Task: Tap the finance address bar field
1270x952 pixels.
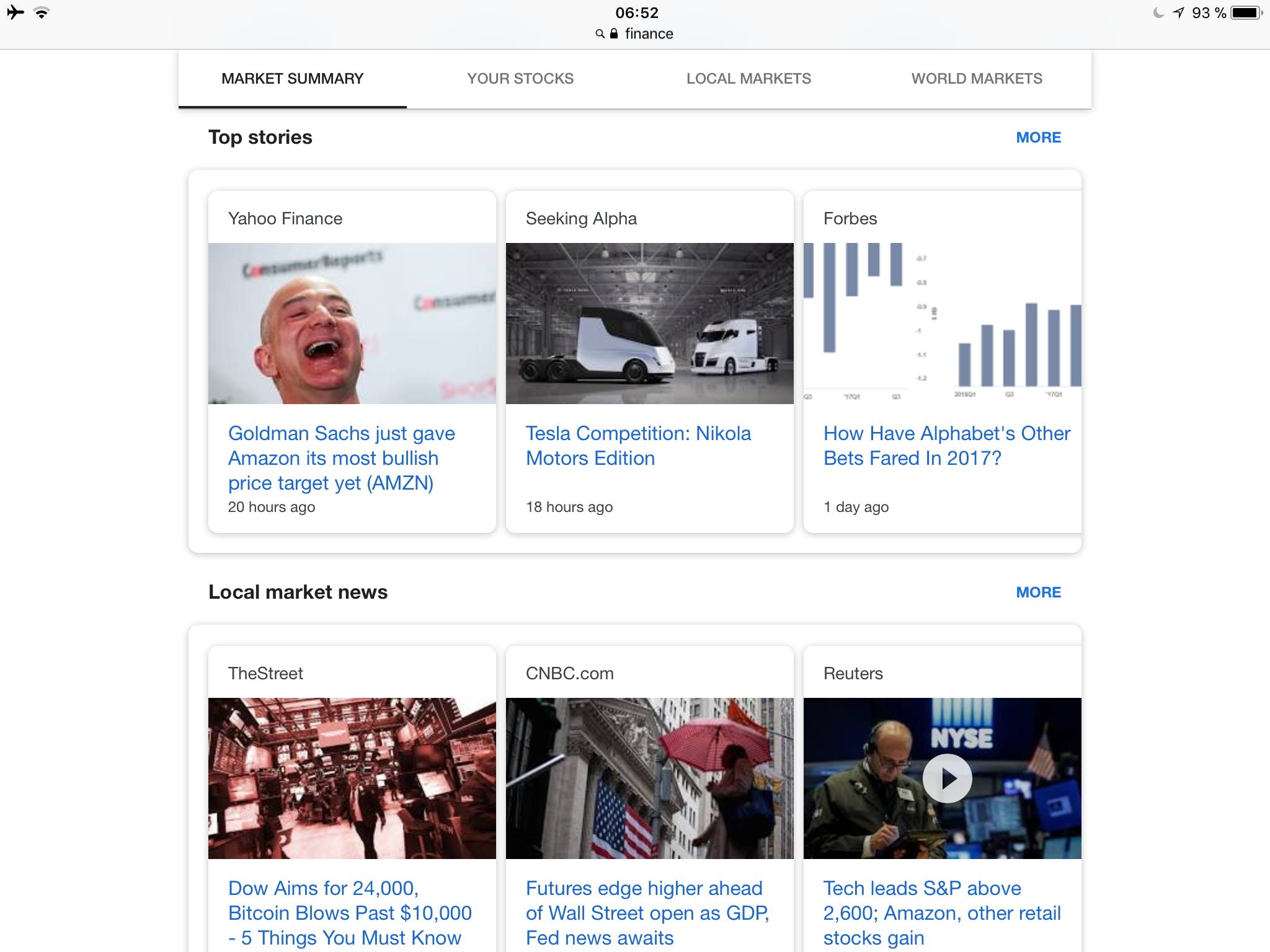Action: click(x=635, y=33)
